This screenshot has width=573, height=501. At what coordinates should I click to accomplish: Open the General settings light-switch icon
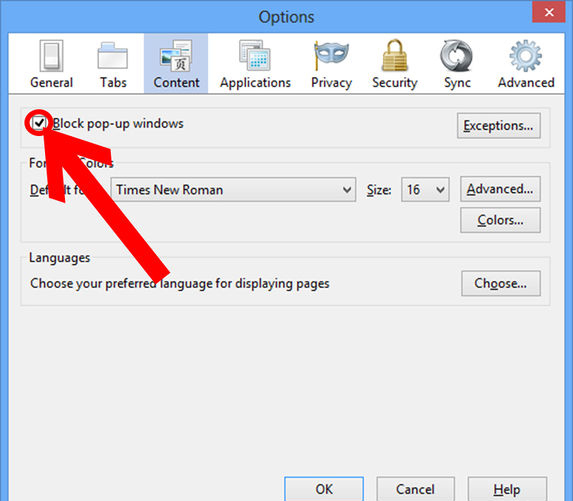pyautogui.click(x=51, y=56)
